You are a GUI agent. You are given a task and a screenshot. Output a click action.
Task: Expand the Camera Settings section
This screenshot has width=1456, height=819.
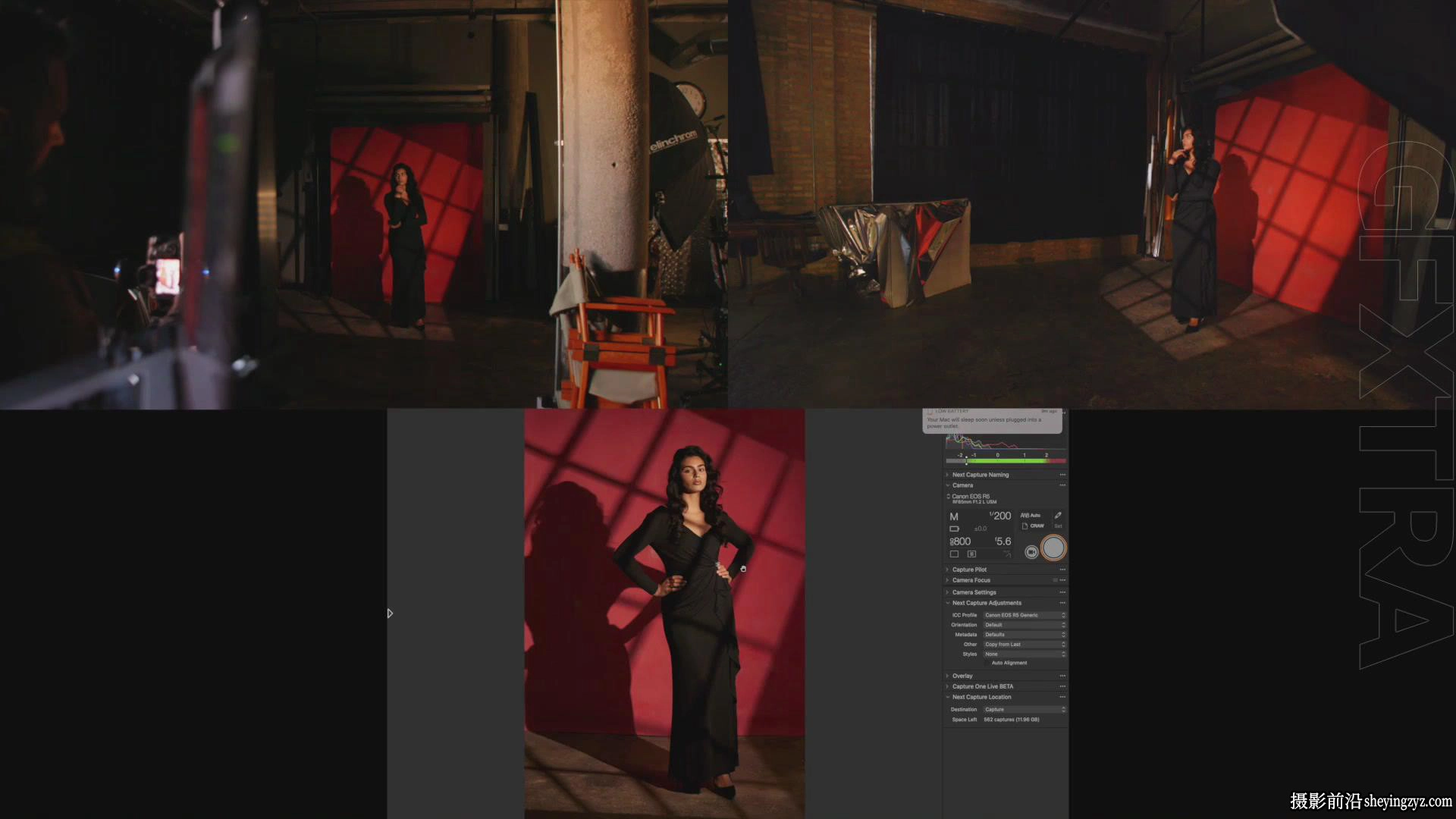[947, 592]
